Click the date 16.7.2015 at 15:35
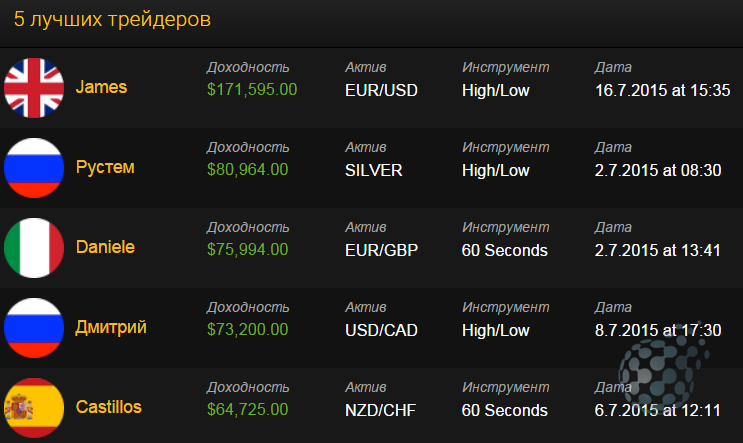The height and width of the screenshot is (443, 743). pyautogui.click(x=662, y=90)
